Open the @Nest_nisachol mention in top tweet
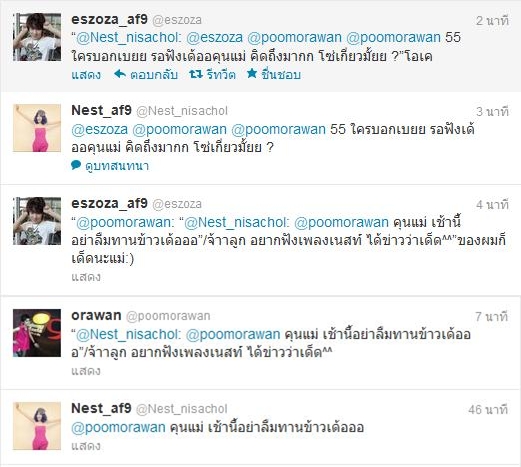The height and width of the screenshot is (467, 521). (129, 37)
